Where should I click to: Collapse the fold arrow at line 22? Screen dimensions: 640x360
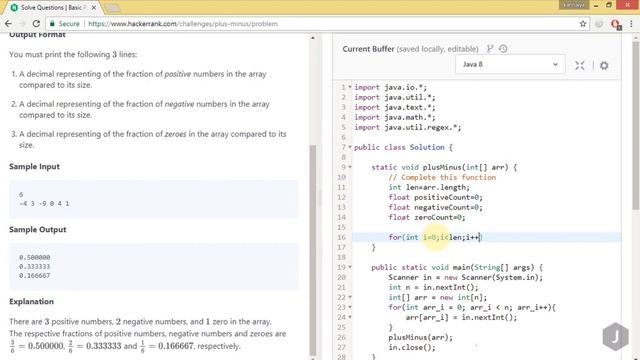[x=350, y=298]
